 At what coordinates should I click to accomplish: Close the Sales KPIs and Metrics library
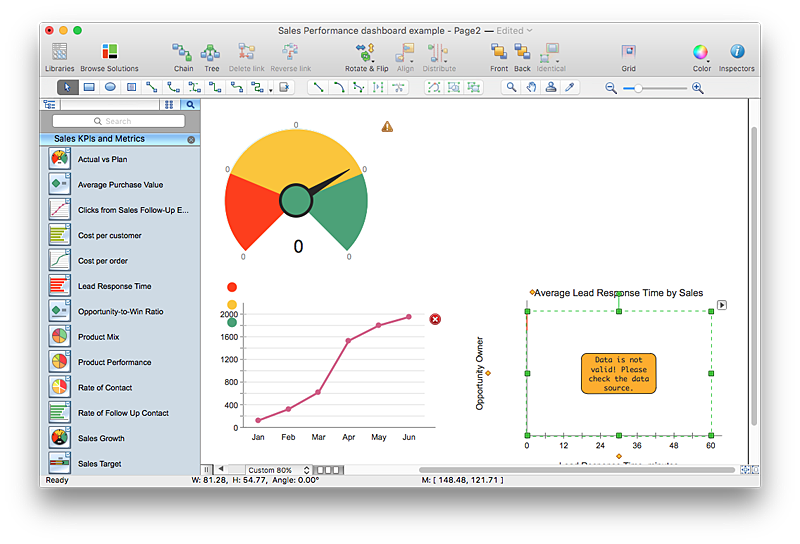[x=191, y=139]
